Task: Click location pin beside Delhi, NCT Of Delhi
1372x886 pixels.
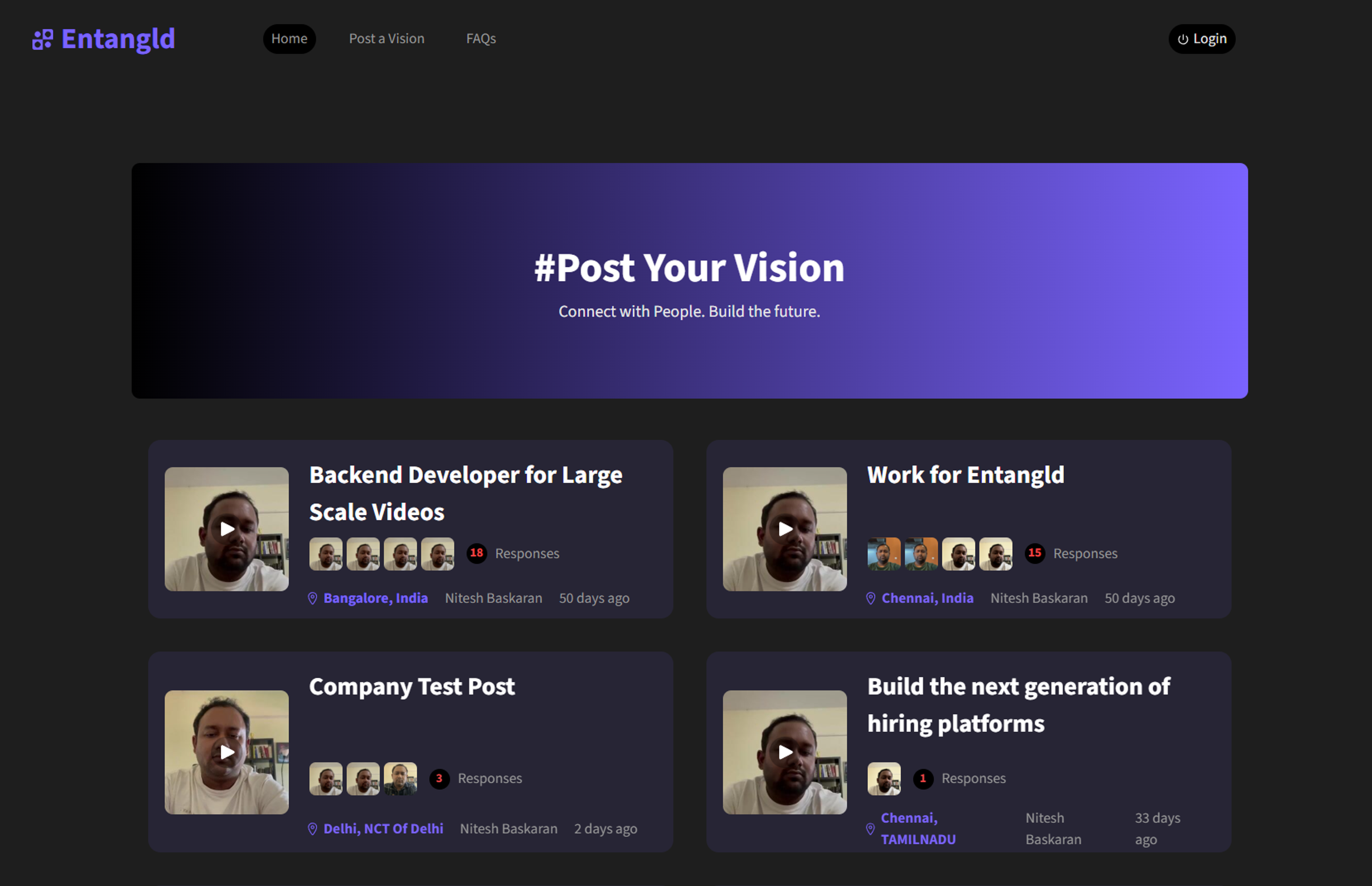Action: (x=313, y=829)
